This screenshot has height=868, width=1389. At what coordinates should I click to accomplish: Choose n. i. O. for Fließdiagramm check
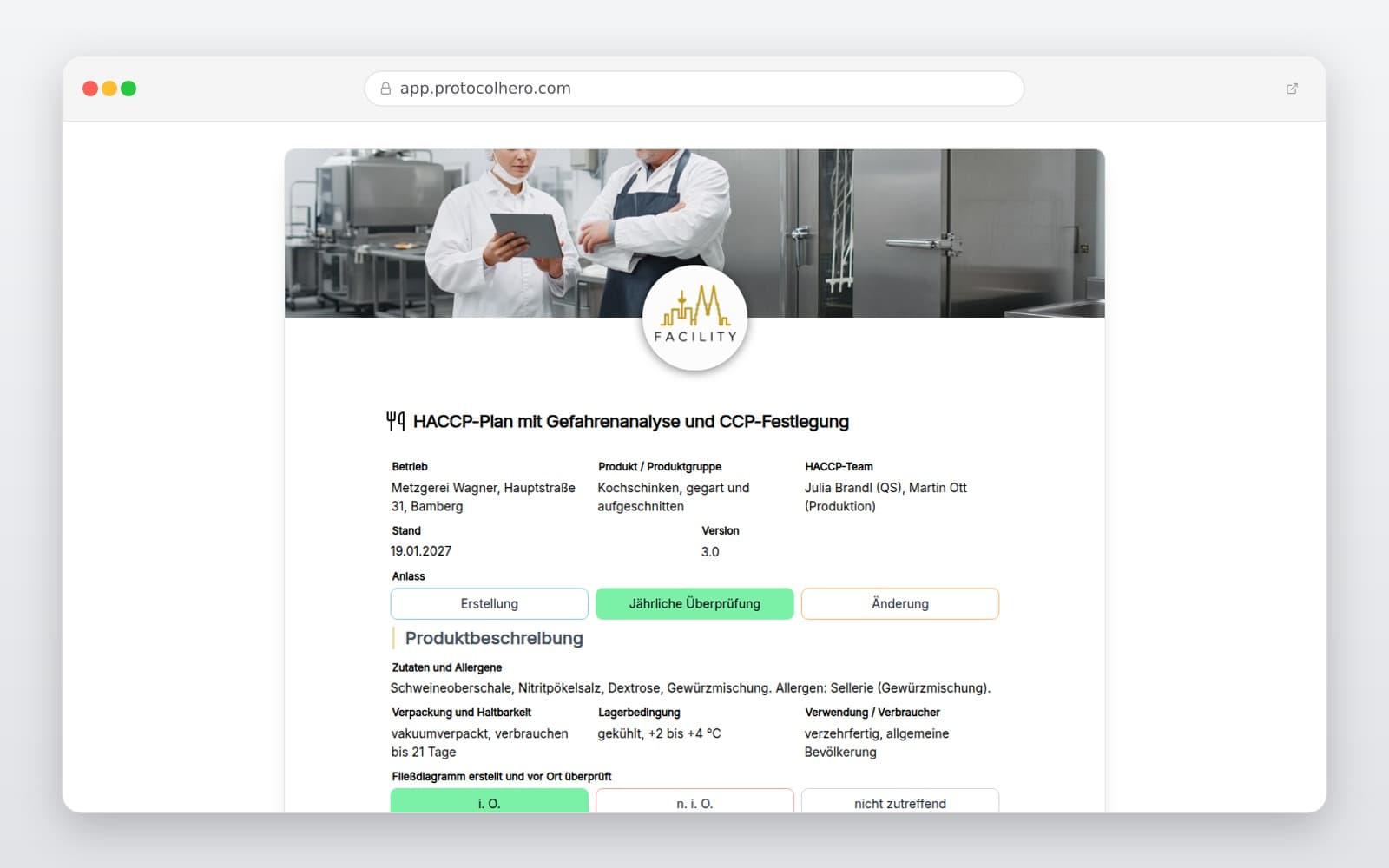tap(694, 801)
